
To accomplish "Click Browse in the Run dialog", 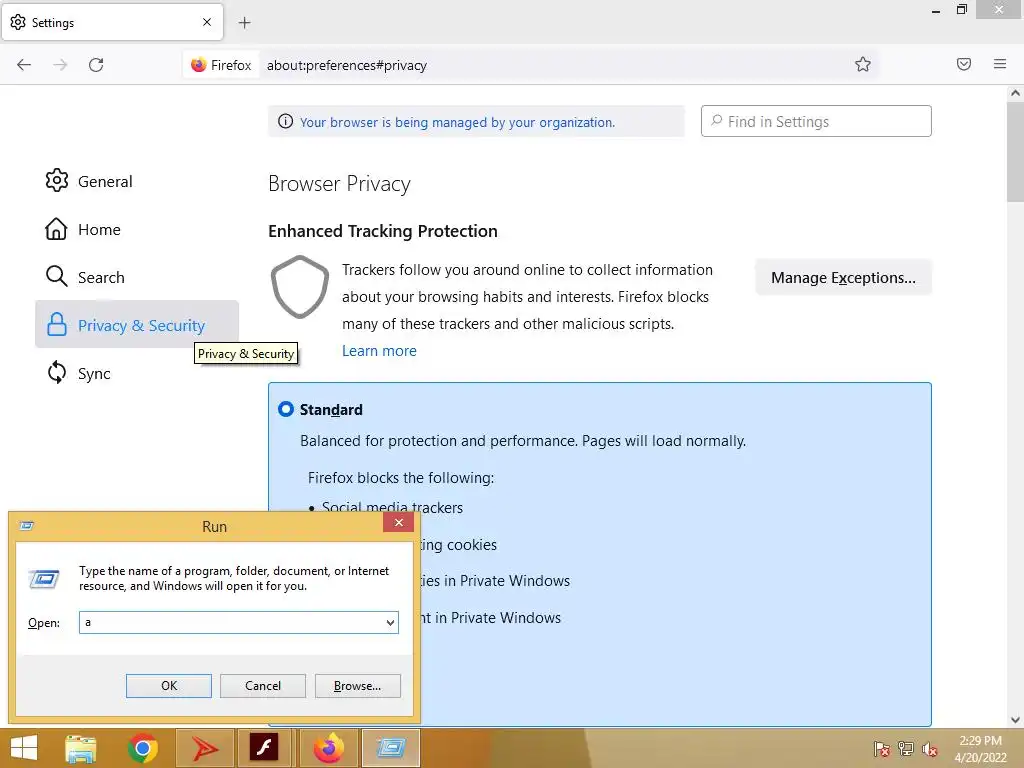I will coord(357,686).
